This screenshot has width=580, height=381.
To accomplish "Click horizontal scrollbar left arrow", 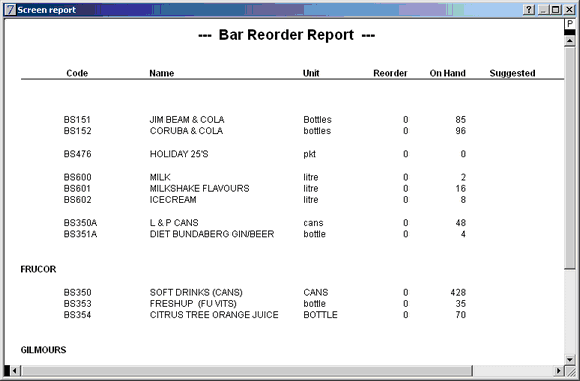I will pos(15,370).
